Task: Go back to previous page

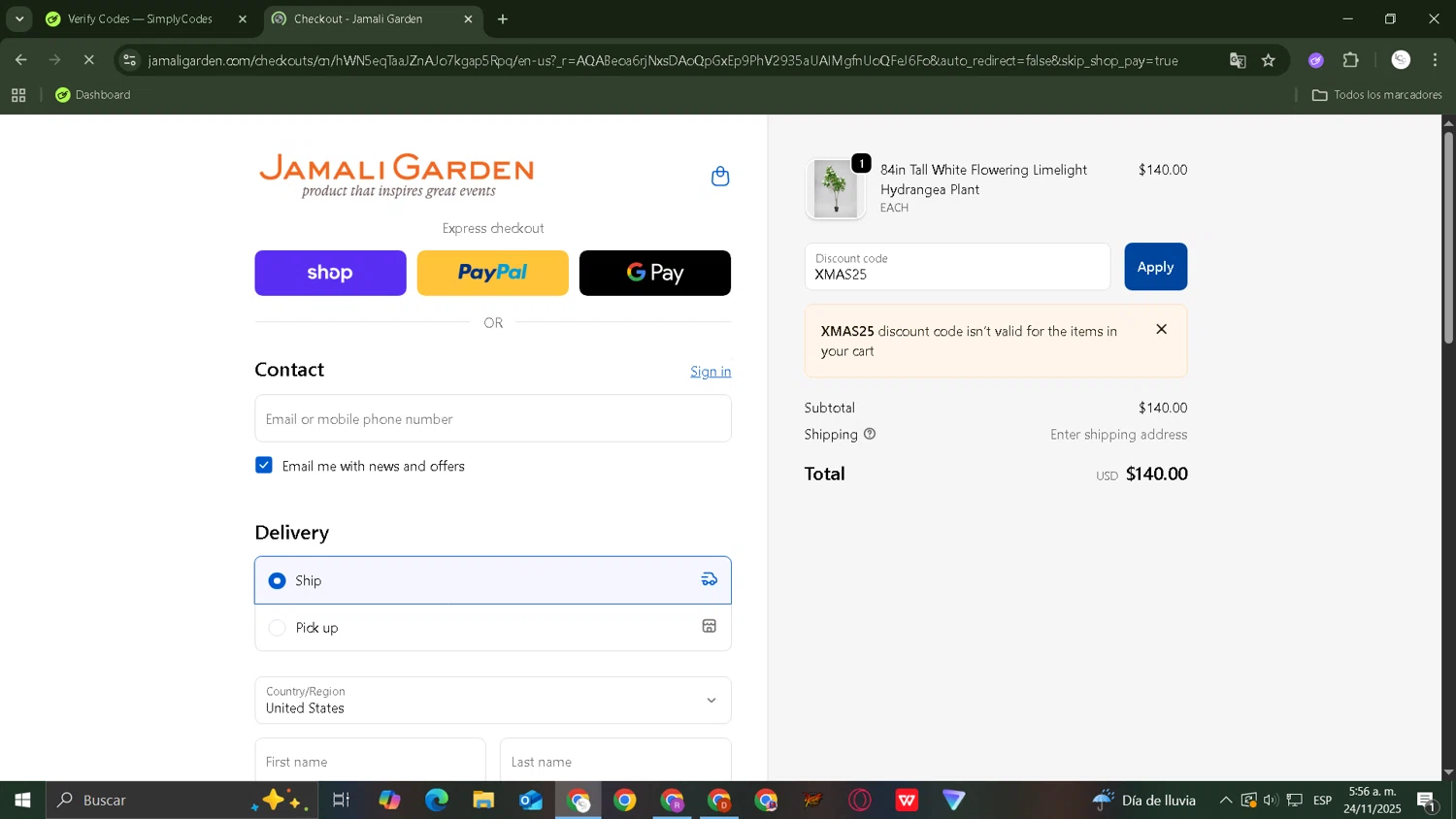Action: click(21, 60)
